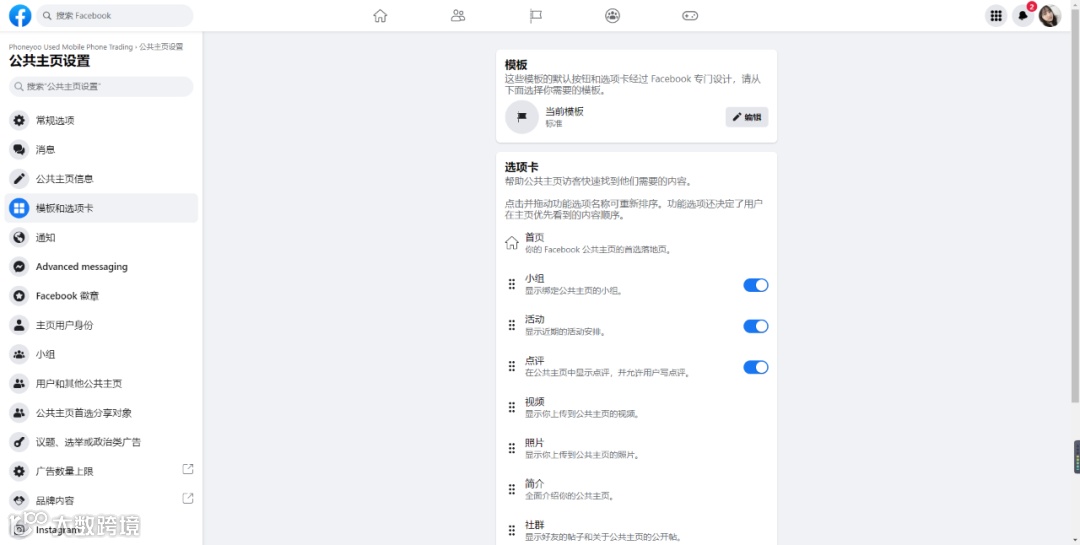
Task: Click the 公共主页设置 breadcrumb text
Action: pos(161,47)
